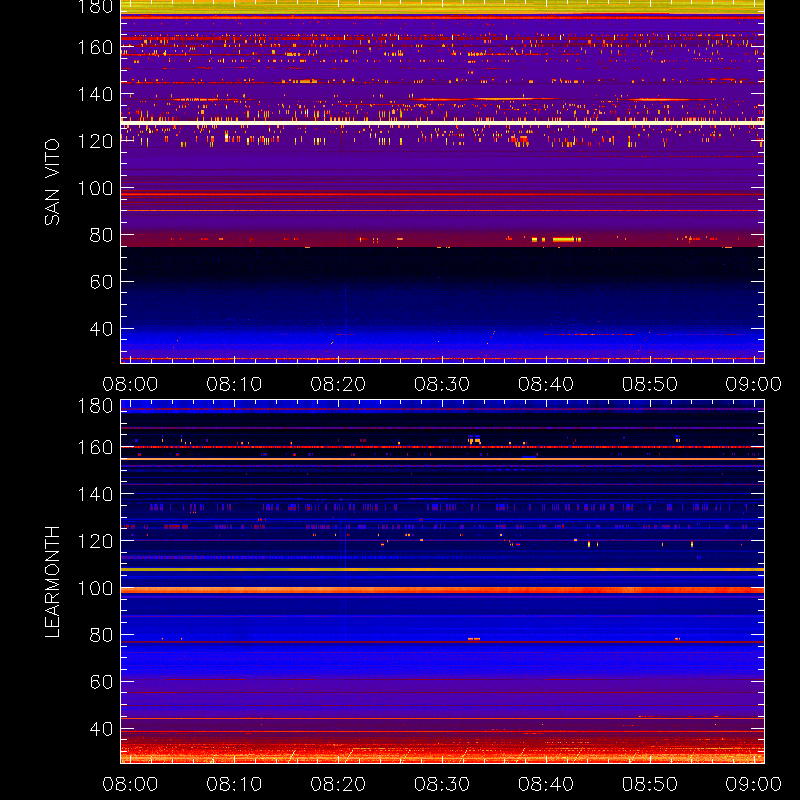
Task: Click the SAN VITO axis title
Action: tap(52, 182)
